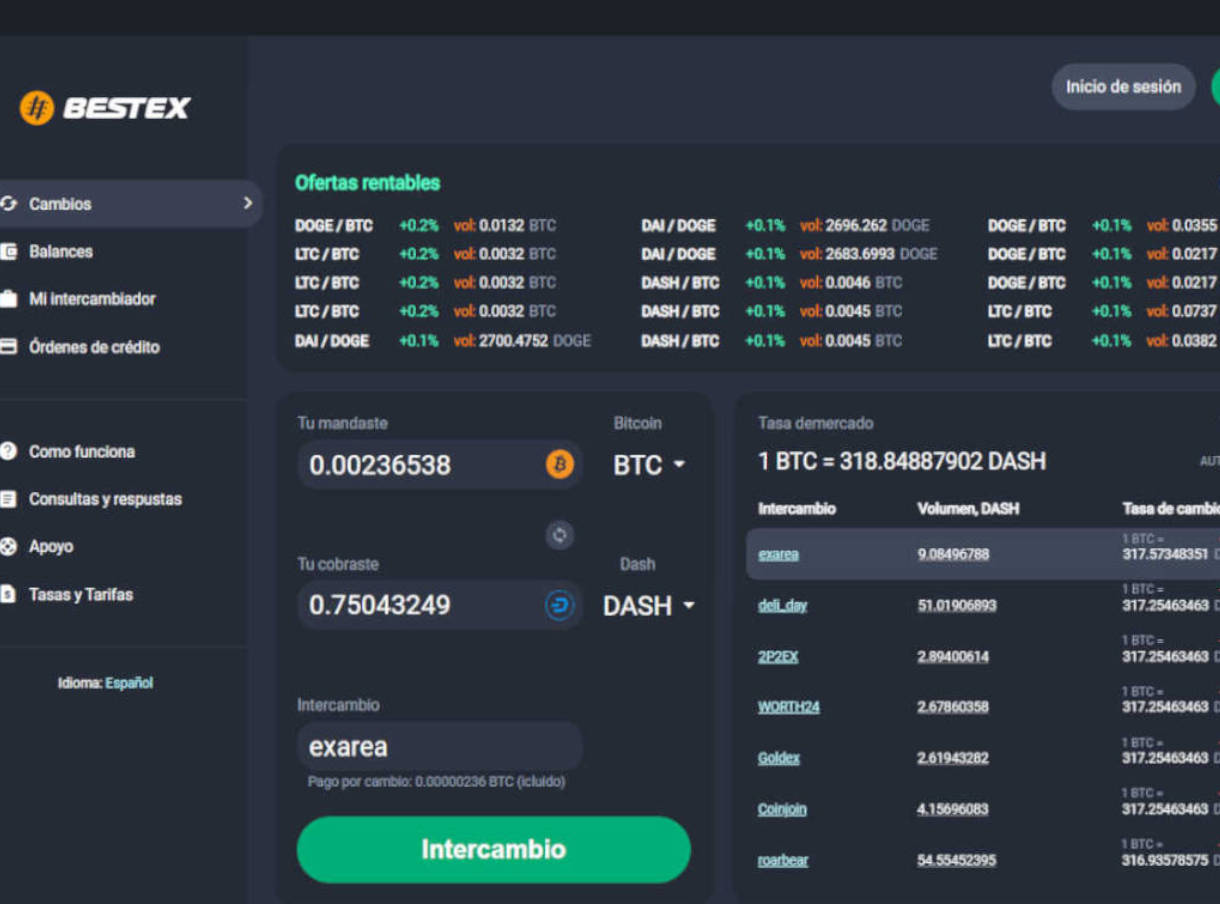Click the Órdenes de crédito card icon
Image resolution: width=1220 pixels, height=904 pixels.
[x=11, y=347]
